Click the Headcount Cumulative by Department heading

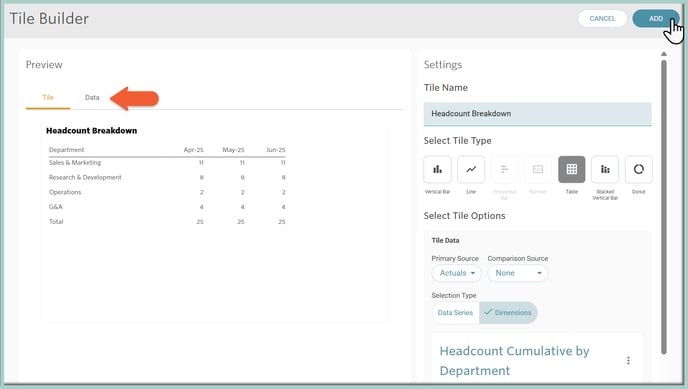[514, 360]
